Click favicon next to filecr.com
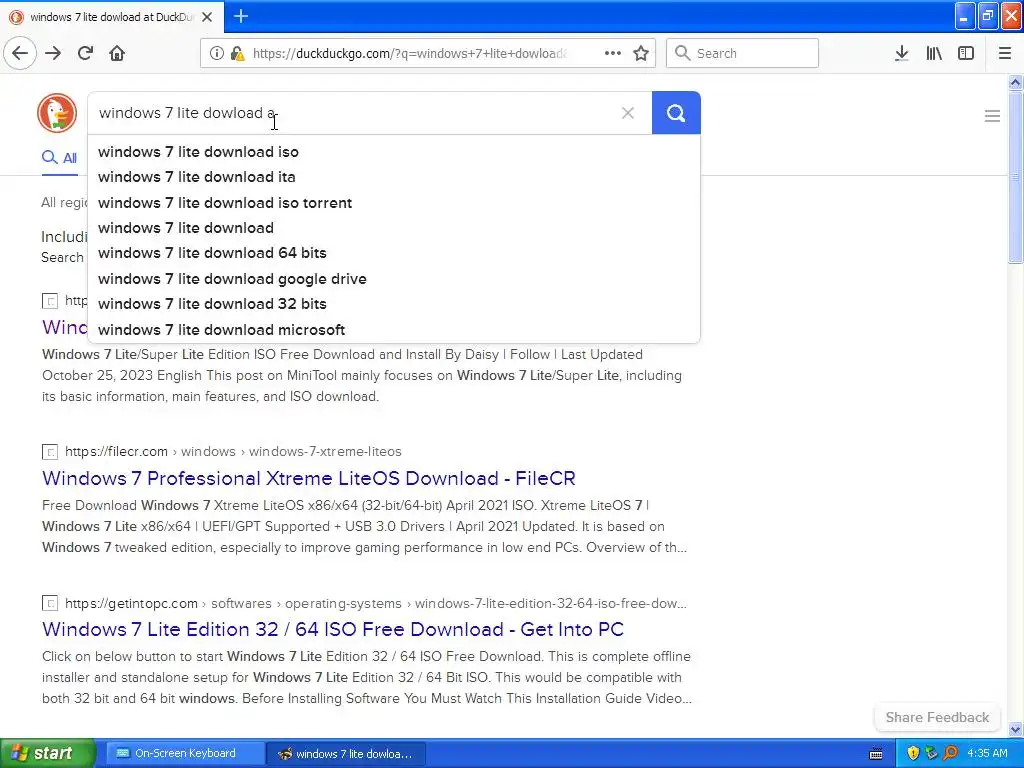The height and width of the screenshot is (768, 1024). pyautogui.click(x=50, y=452)
